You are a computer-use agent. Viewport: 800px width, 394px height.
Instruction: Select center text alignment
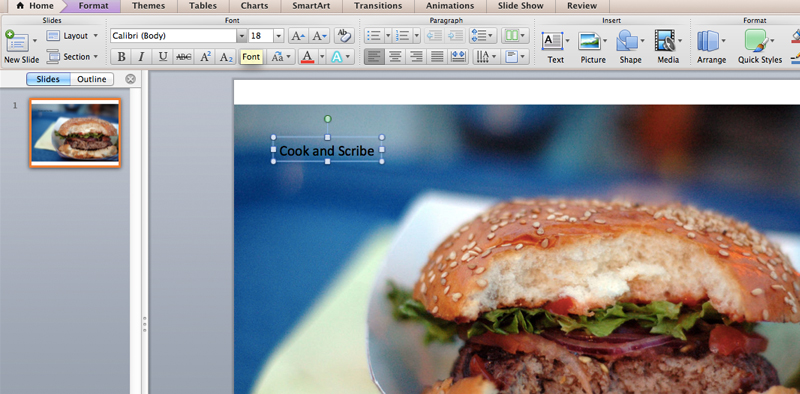(x=395, y=57)
